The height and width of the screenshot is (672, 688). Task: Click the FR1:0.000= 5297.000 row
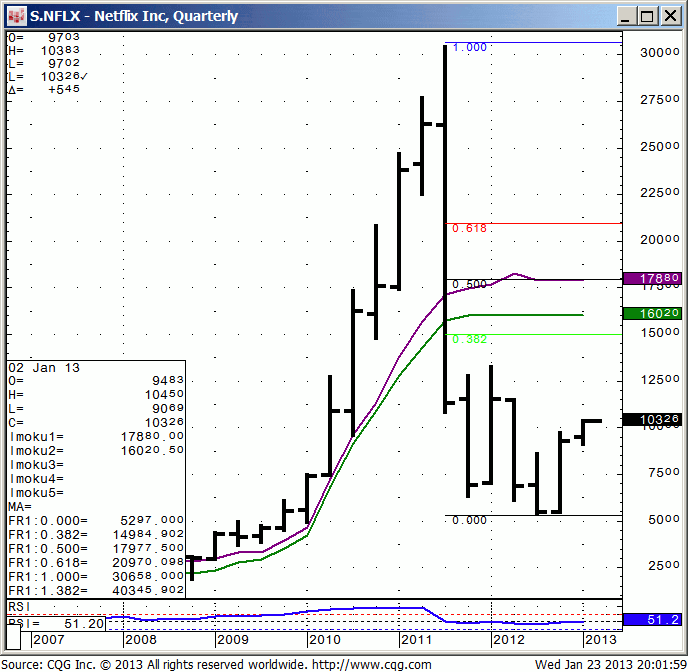(x=96, y=521)
